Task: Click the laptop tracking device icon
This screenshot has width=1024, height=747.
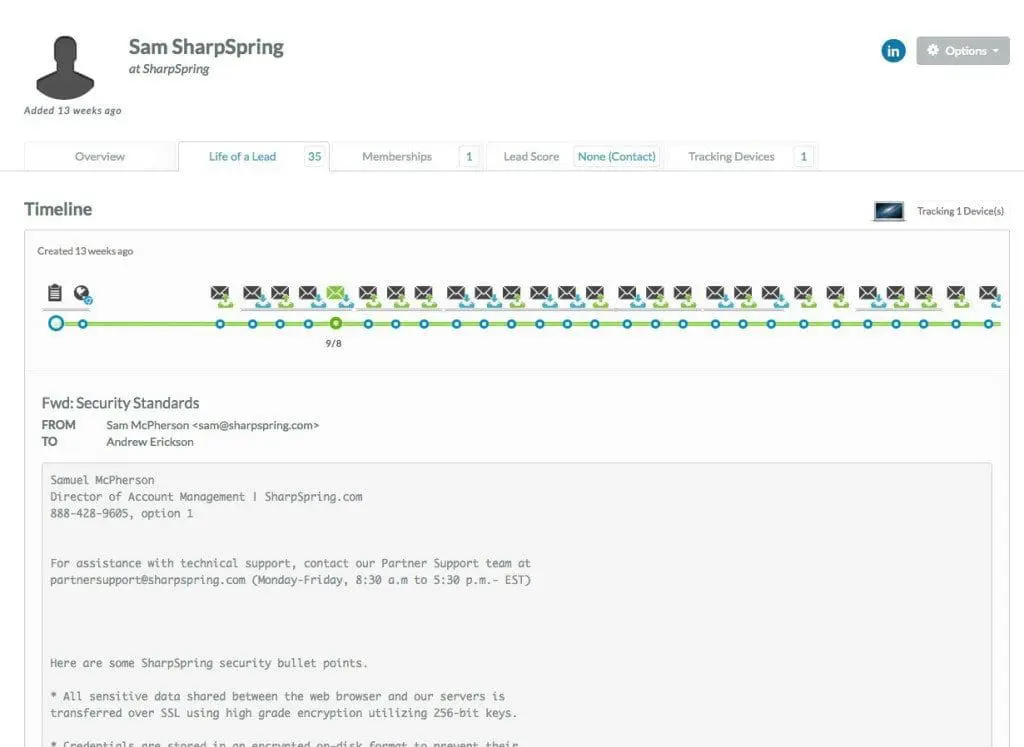Action: click(889, 211)
